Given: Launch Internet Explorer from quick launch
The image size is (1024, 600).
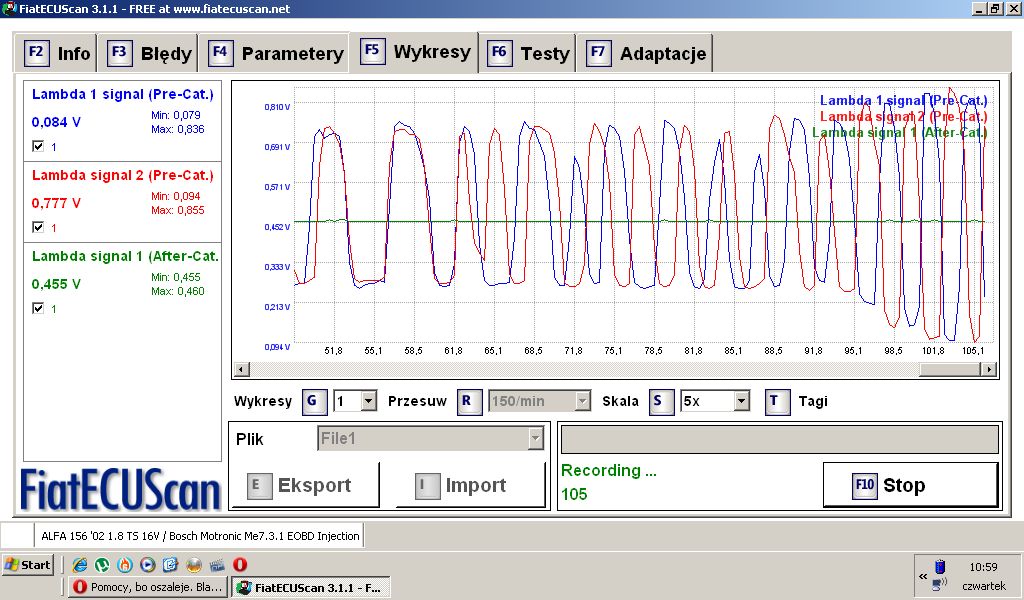Looking at the screenshot, I should [x=80, y=565].
